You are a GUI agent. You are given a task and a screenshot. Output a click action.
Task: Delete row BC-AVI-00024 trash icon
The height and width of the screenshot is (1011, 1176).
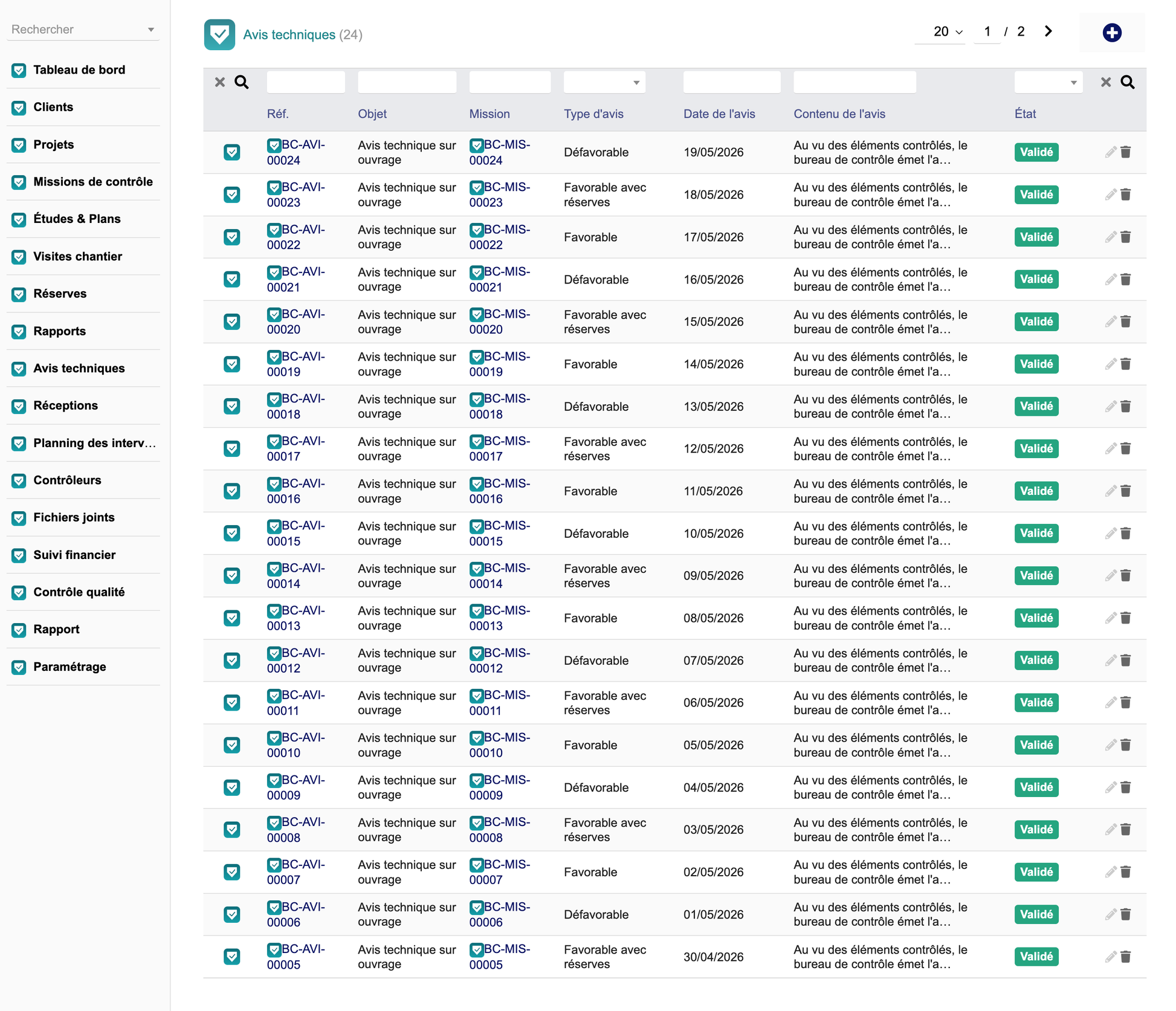[x=1126, y=152]
